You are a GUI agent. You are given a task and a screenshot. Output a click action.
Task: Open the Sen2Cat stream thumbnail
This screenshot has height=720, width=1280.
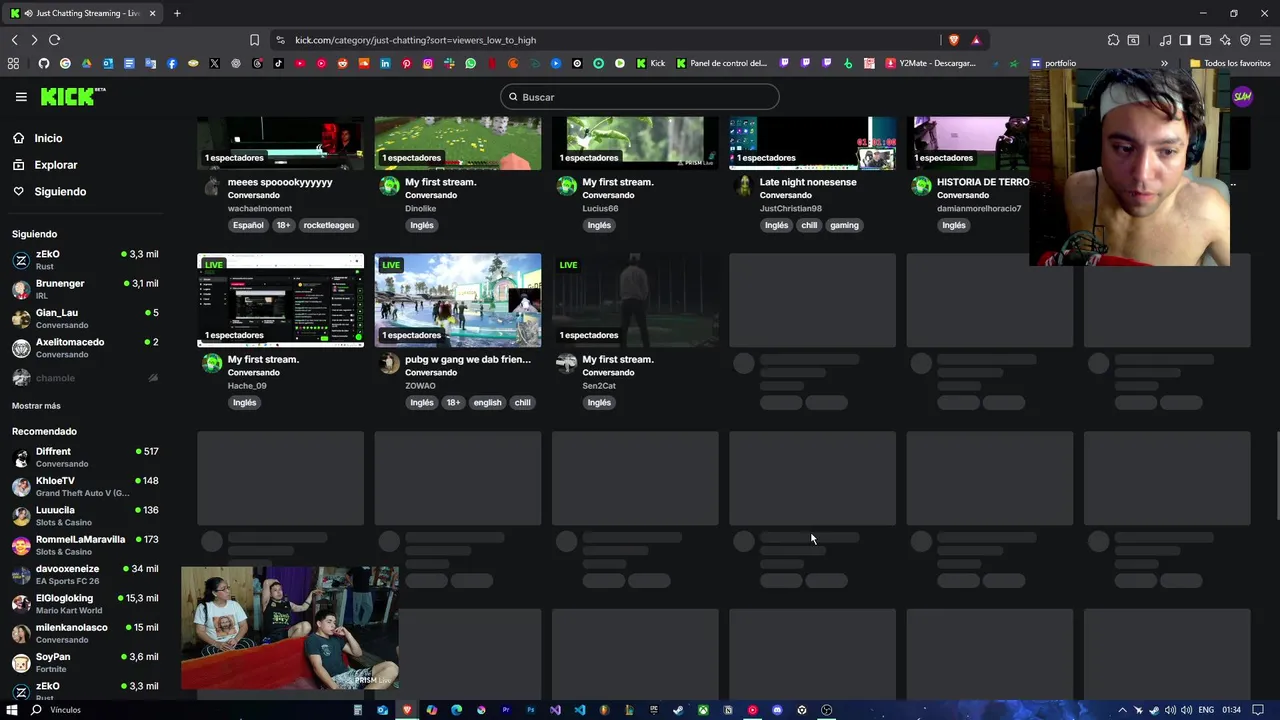point(635,300)
